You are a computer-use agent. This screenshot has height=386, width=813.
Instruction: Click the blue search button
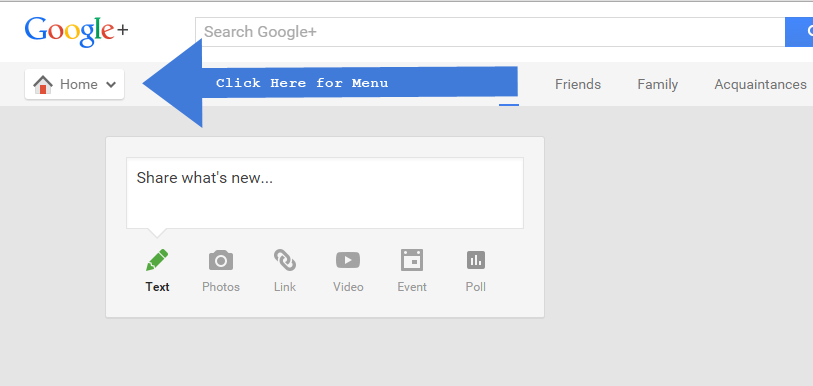click(799, 32)
